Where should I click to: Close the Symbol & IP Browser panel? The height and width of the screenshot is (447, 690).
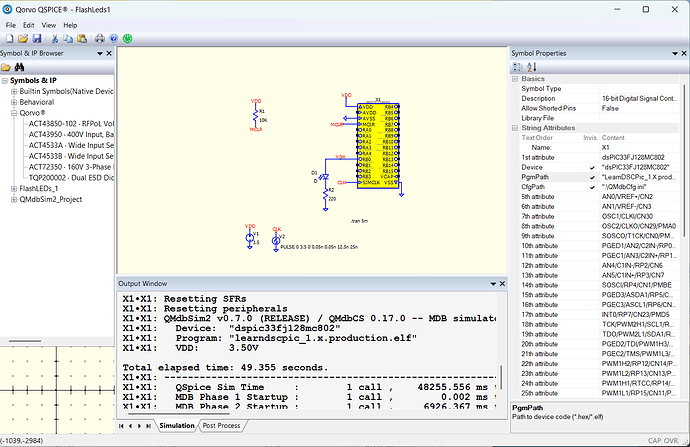[109, 53]
